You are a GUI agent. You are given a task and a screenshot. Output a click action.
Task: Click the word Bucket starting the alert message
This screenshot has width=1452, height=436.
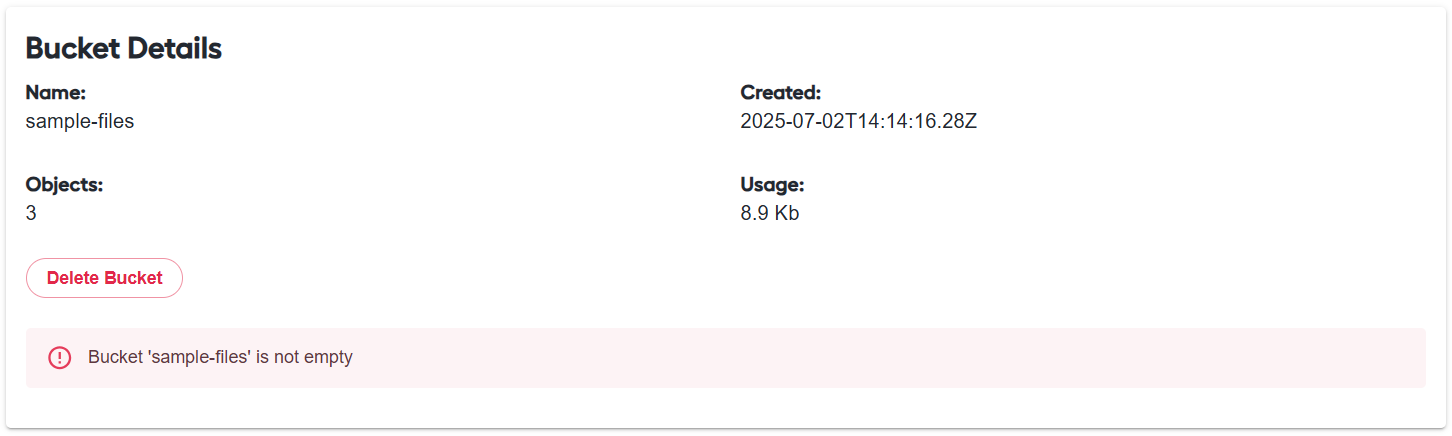[115, 357]
